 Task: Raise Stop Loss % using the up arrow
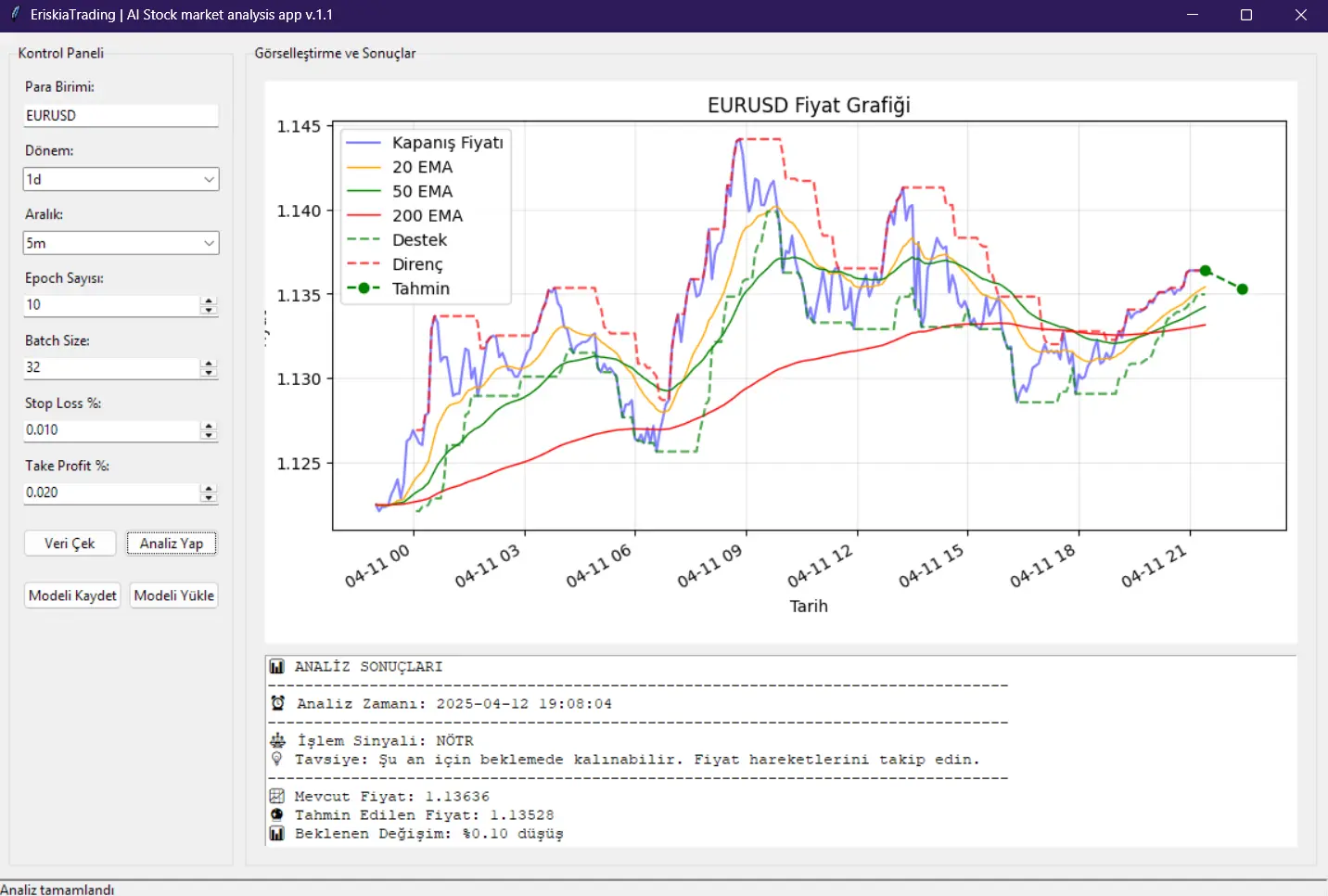click(209, 426)
